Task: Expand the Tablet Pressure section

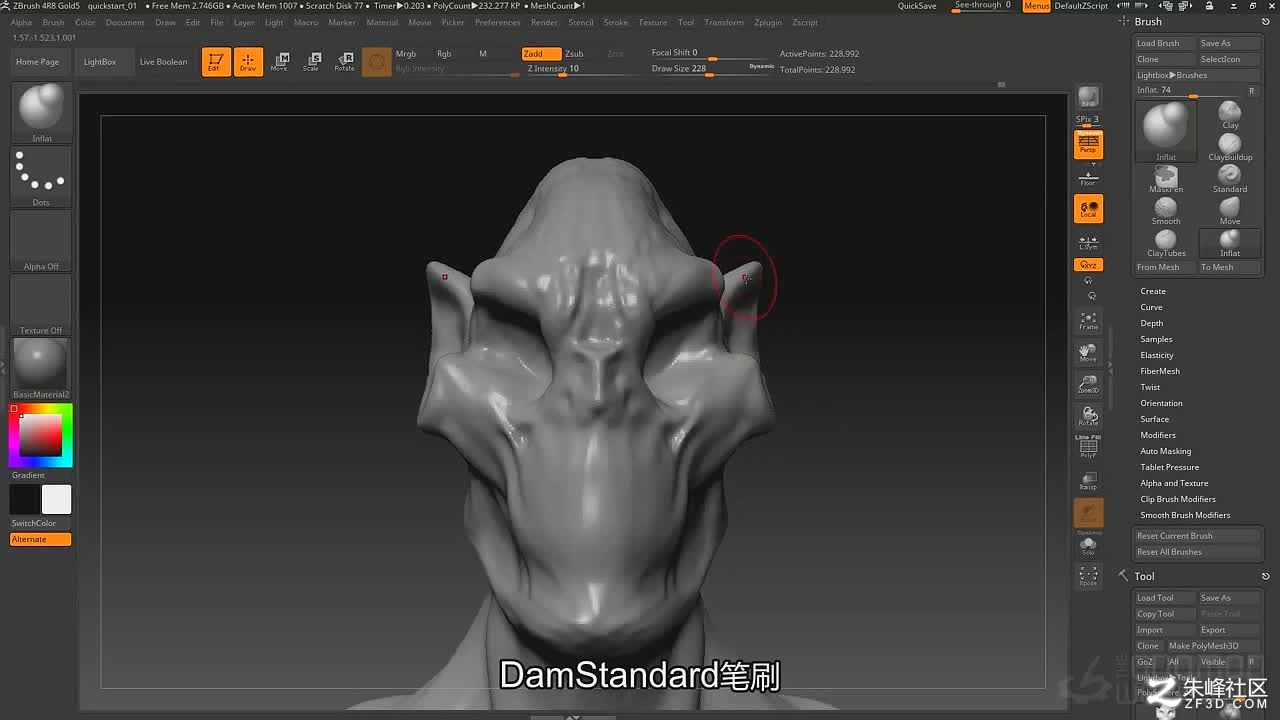Action: (1170, 467)
